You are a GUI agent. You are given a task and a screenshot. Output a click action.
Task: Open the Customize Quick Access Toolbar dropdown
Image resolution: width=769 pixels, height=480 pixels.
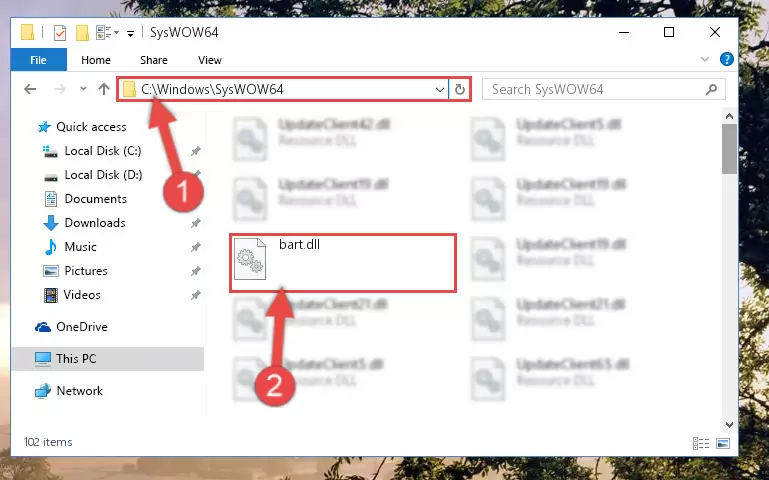[x=130, y=33]
